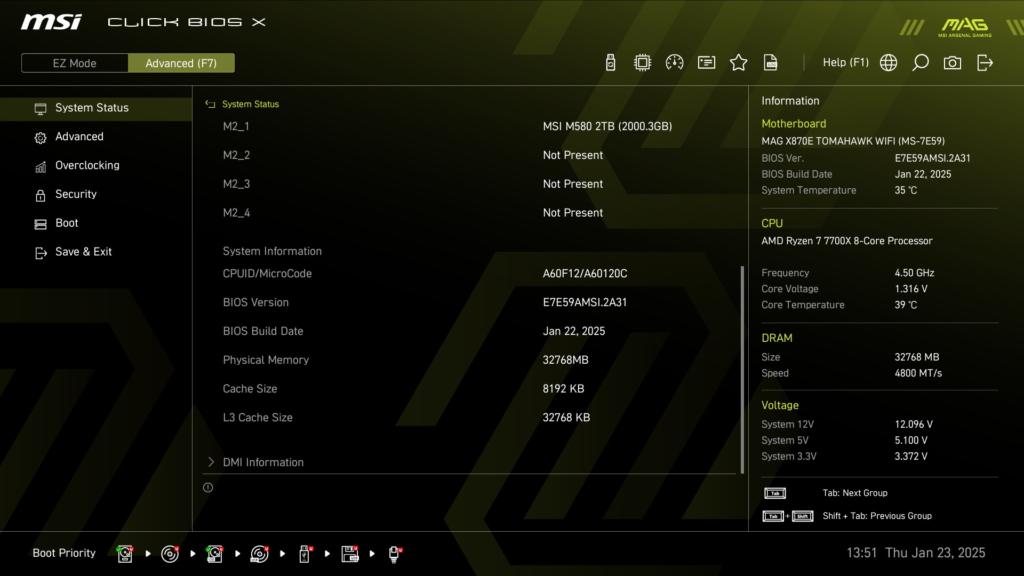Click the main panel vertical scrollbar
This screenshot has width=1024, height=576.
(x=742, y=369)
